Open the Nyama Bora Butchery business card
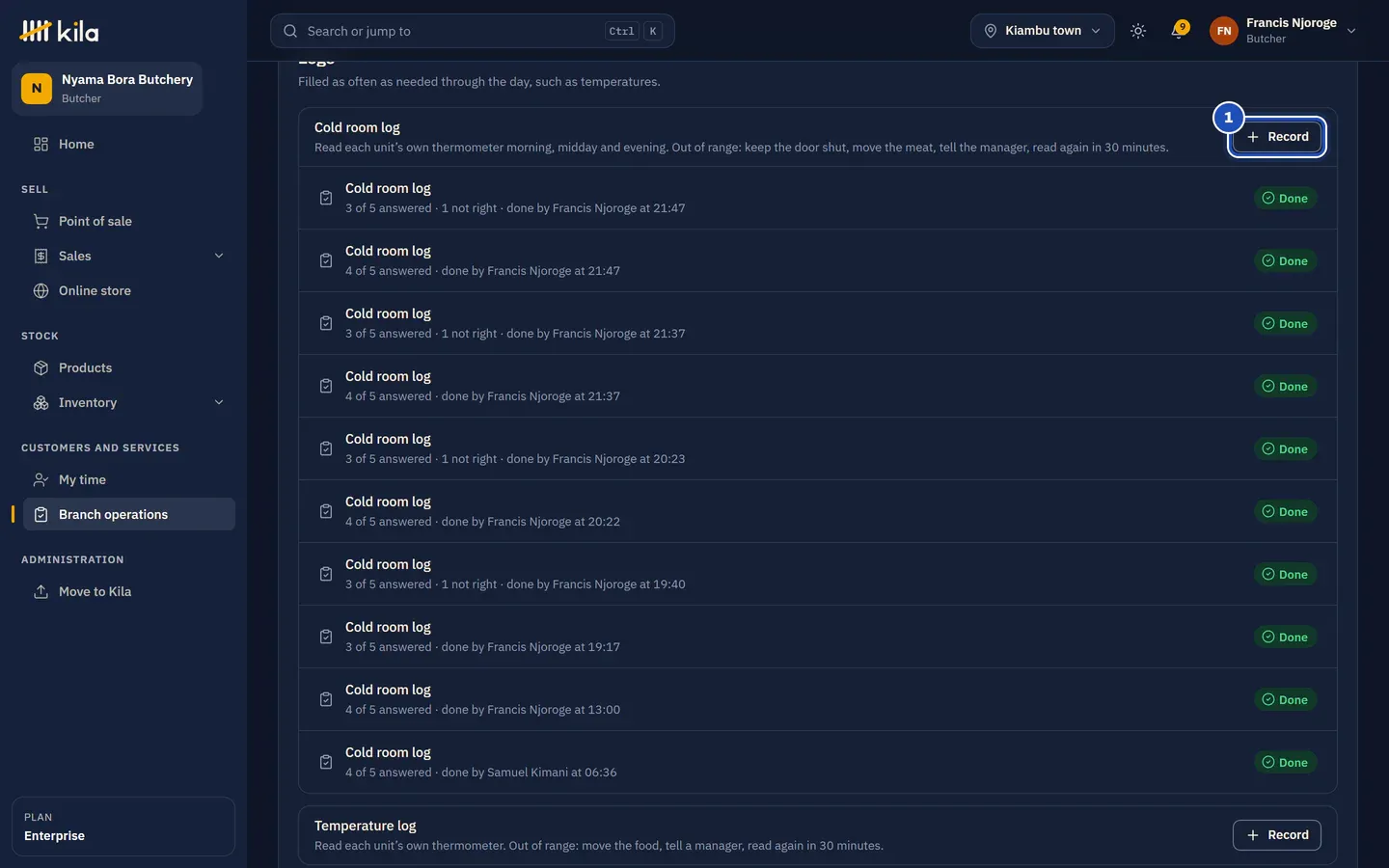Image resolution: width=1389 pixels, height=868 pixels. point(107,89)
